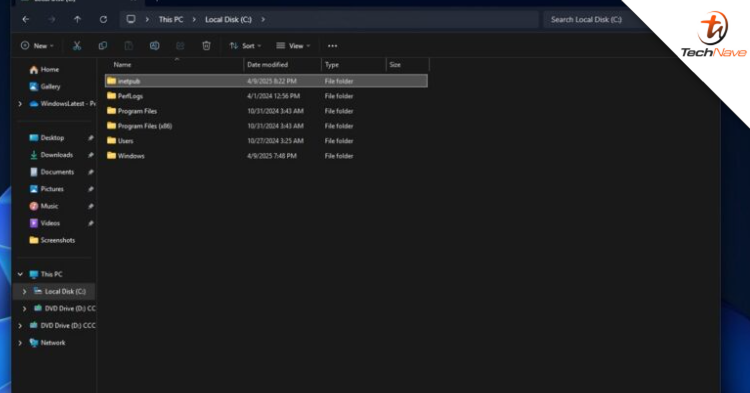750x393 pixels.
Task: Click the pin icon beside Music
Action: [90, 206]
